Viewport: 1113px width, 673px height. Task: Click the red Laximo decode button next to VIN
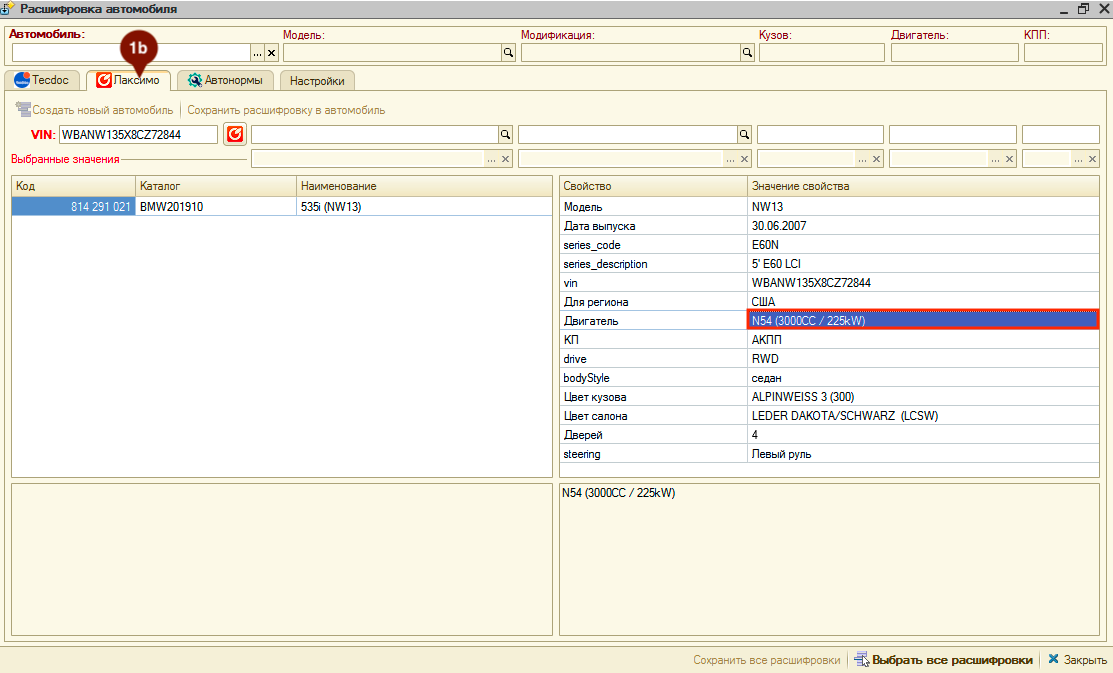(235, 134)
